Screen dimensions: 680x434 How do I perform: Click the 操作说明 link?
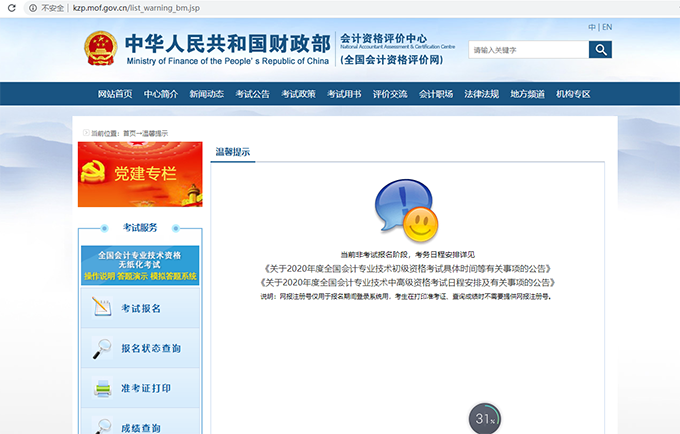[x=98, y=276]
